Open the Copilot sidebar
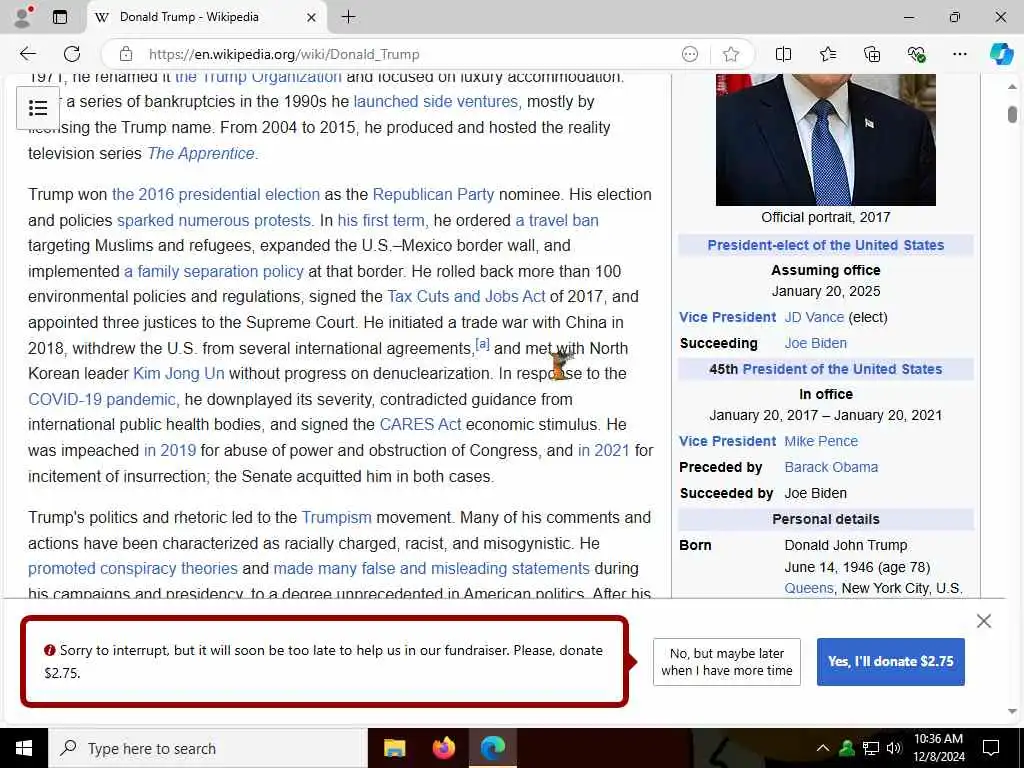This screenshot has height=768, width=1024. [x=1000, y=54]
